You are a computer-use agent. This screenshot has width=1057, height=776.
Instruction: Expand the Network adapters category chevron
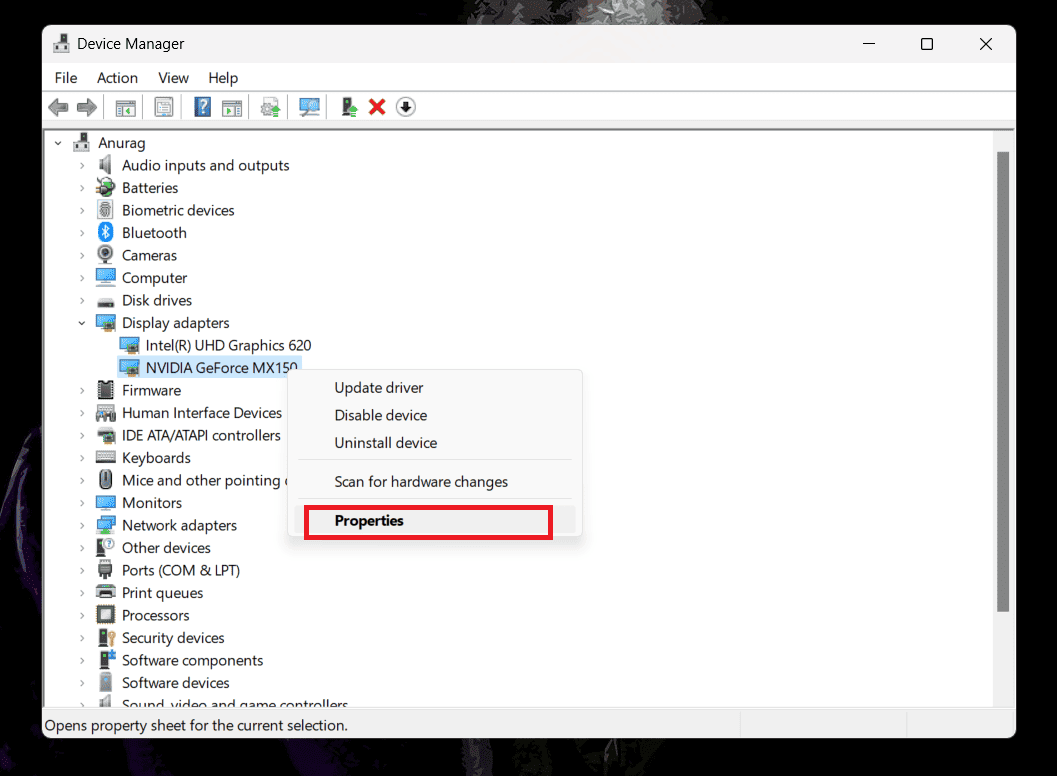pyautogui.click(x=82, y=525)
